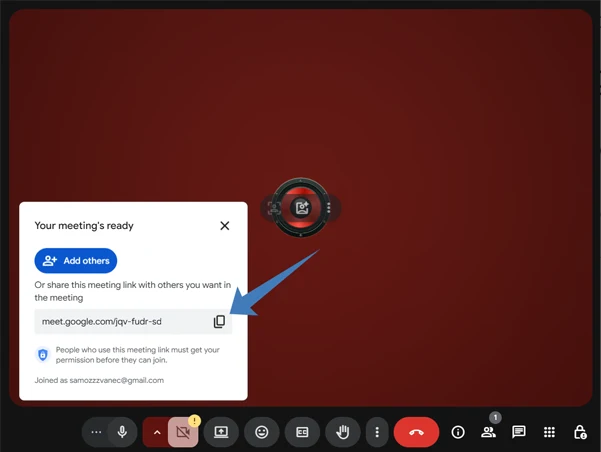This screenshot has width=601, height=452.
Task: Toggle the camera on or off
Action: [x=183, y=432]
